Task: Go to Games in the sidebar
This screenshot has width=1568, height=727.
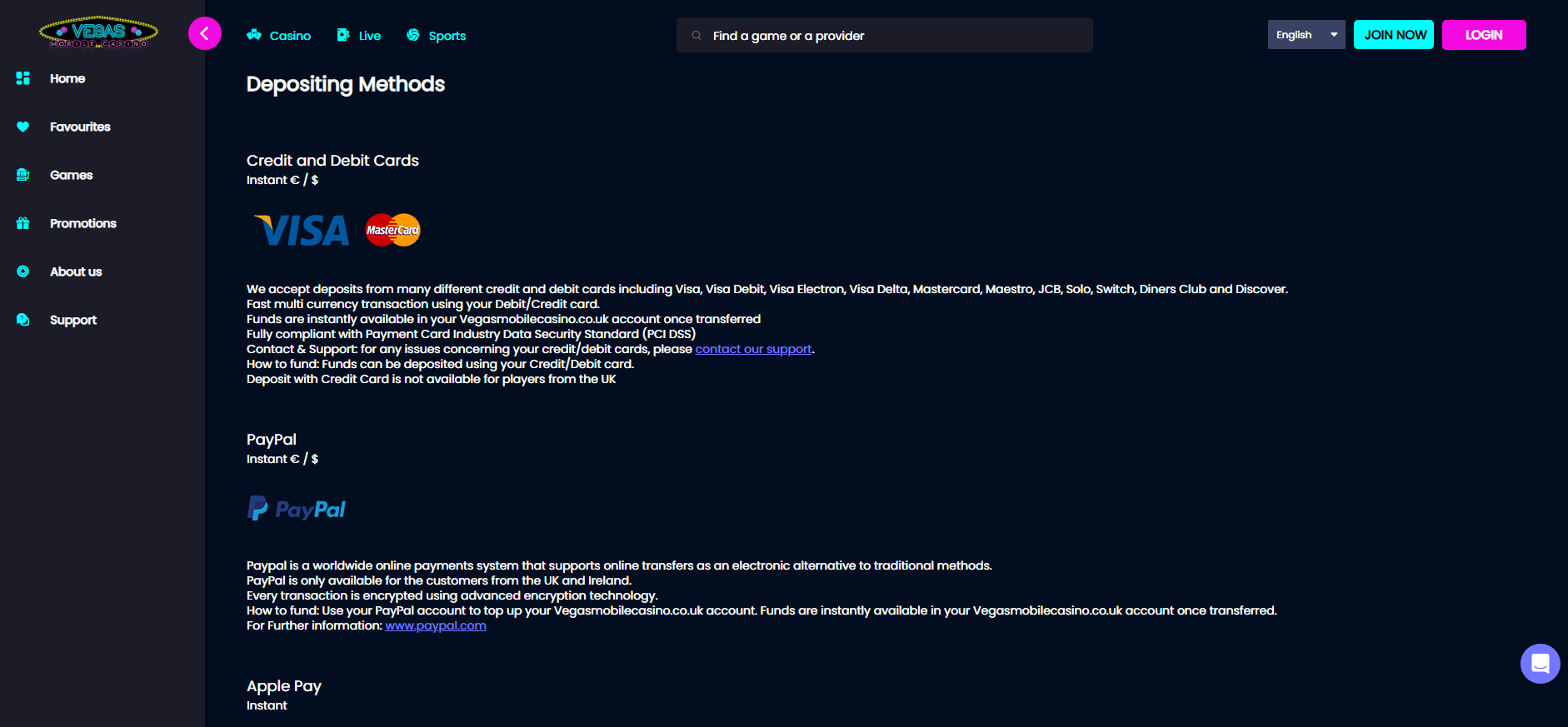Action: point(72,175)
